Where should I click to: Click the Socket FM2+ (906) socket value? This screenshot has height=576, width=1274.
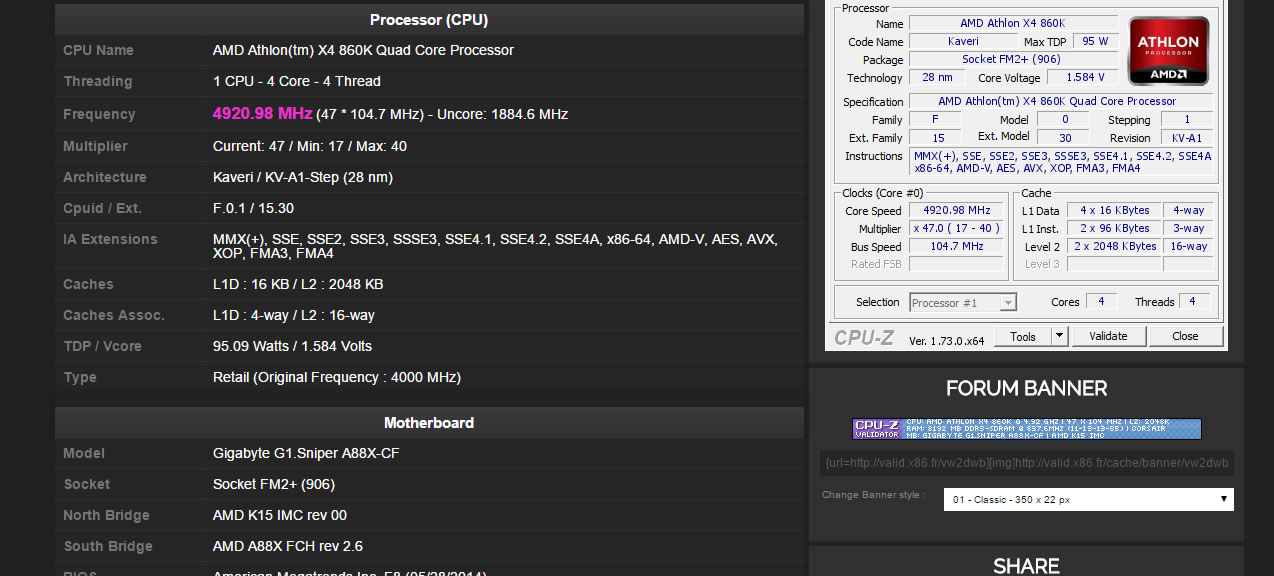273,484
